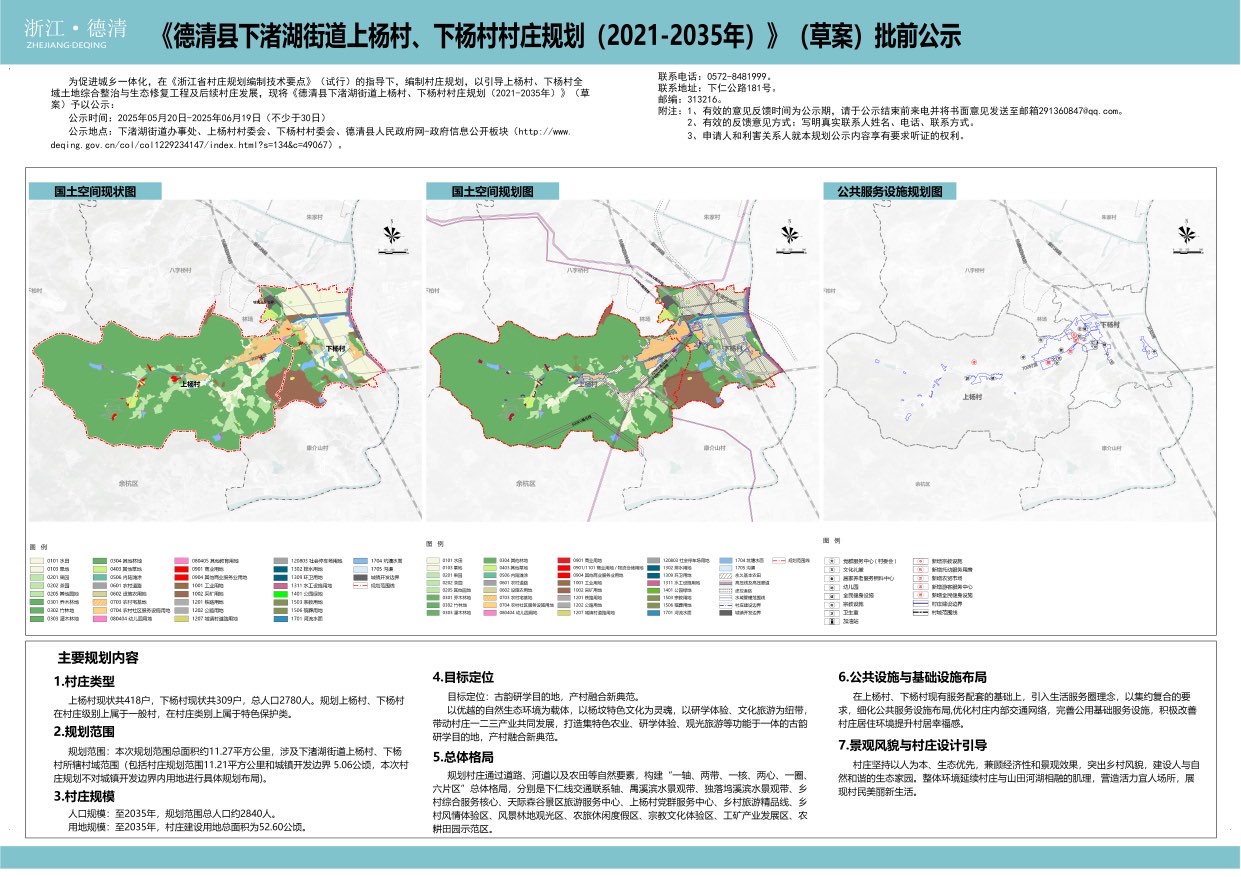This screenshot has width=1241, height=877.
Task: Click the 7.景观风貌与村庄设计引导 heading
Action: click(912, 745)
